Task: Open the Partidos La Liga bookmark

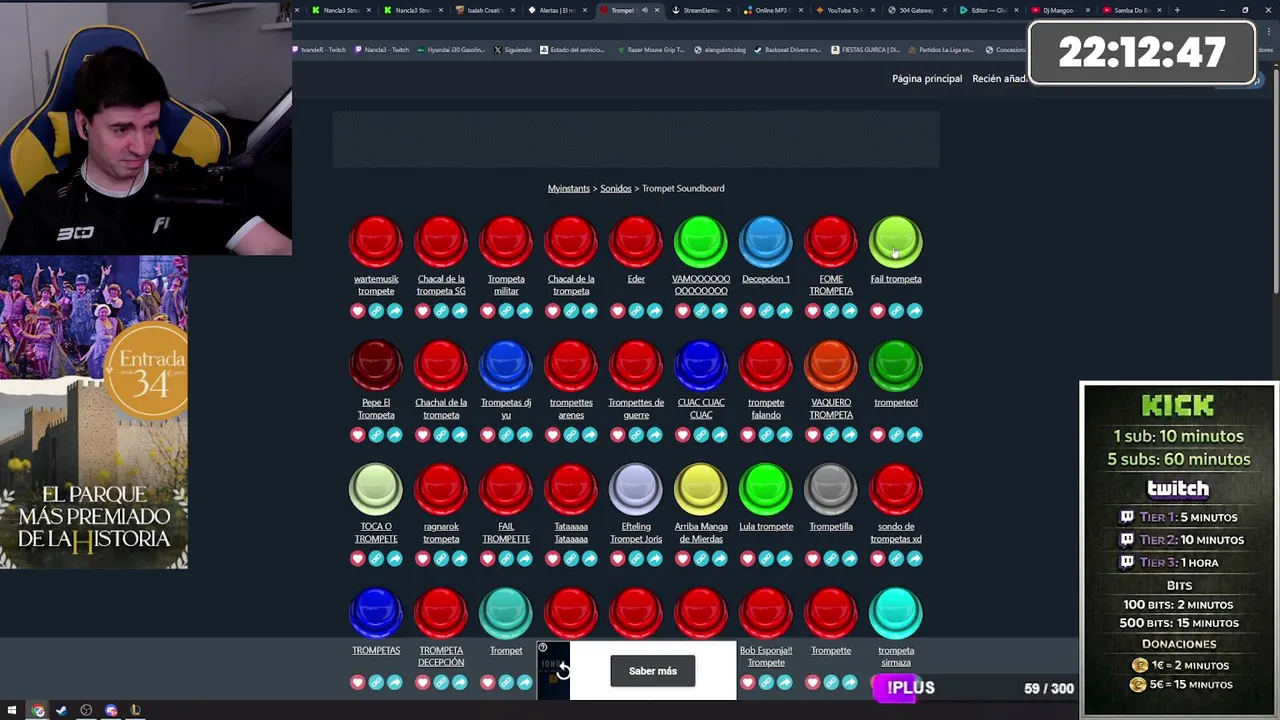Action: 941,49
